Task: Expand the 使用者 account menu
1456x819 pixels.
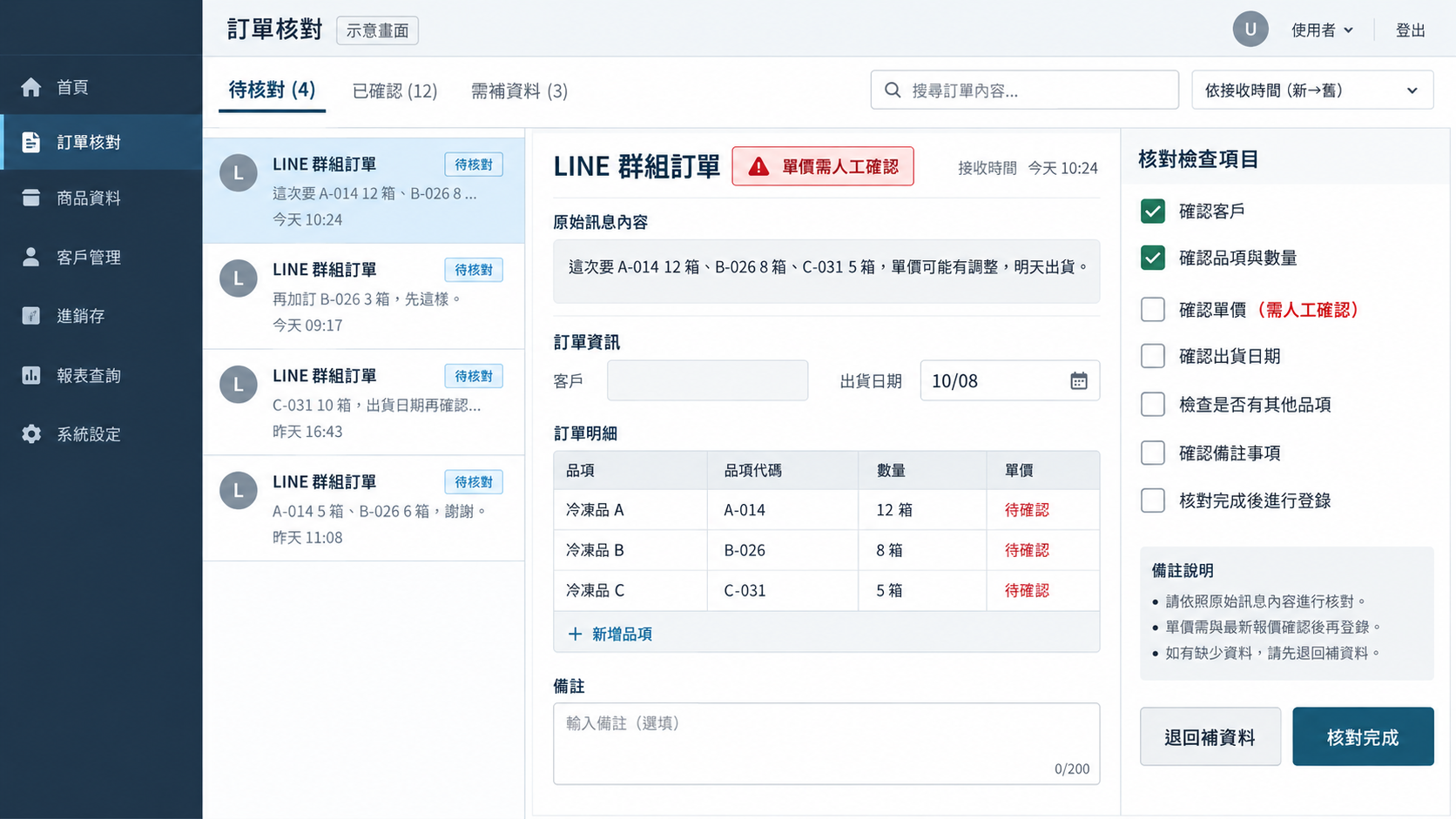Action: 1322,30
